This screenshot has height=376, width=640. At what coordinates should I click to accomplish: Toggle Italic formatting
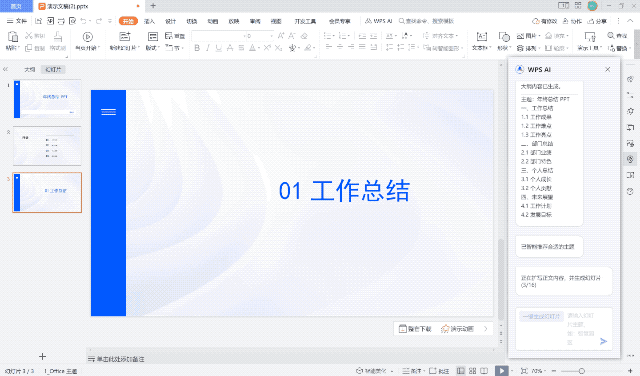[x=208, y=48]
